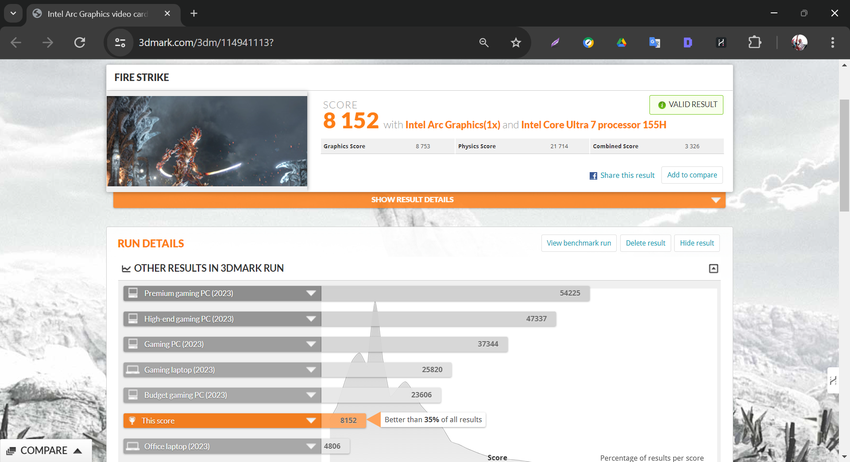850x462 pixels.
Task: Open the Chrome profile avatar
Action: (x=799, y=43)
